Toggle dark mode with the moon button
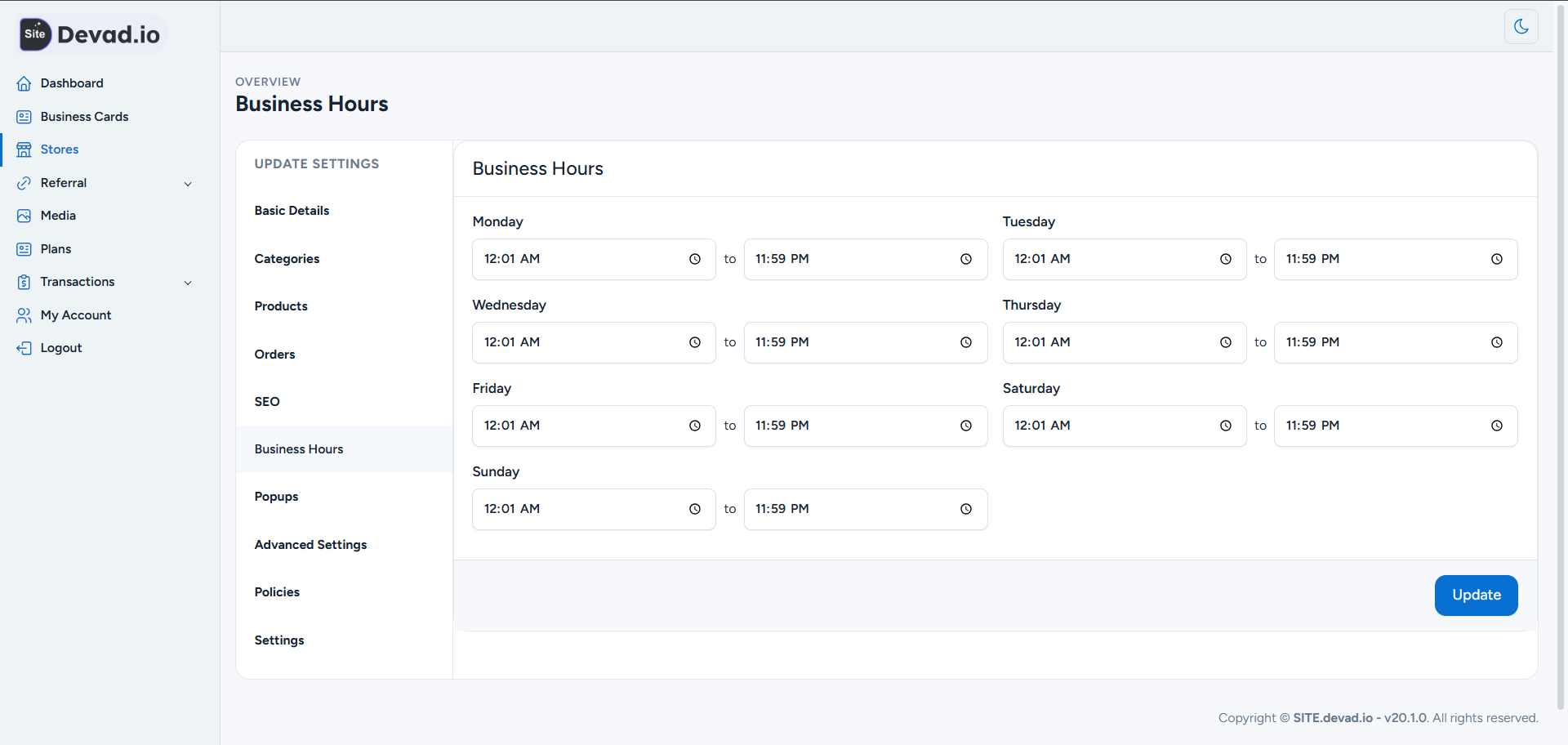1568x745 pixels. pyautogui.click(x=1521, y=26)
